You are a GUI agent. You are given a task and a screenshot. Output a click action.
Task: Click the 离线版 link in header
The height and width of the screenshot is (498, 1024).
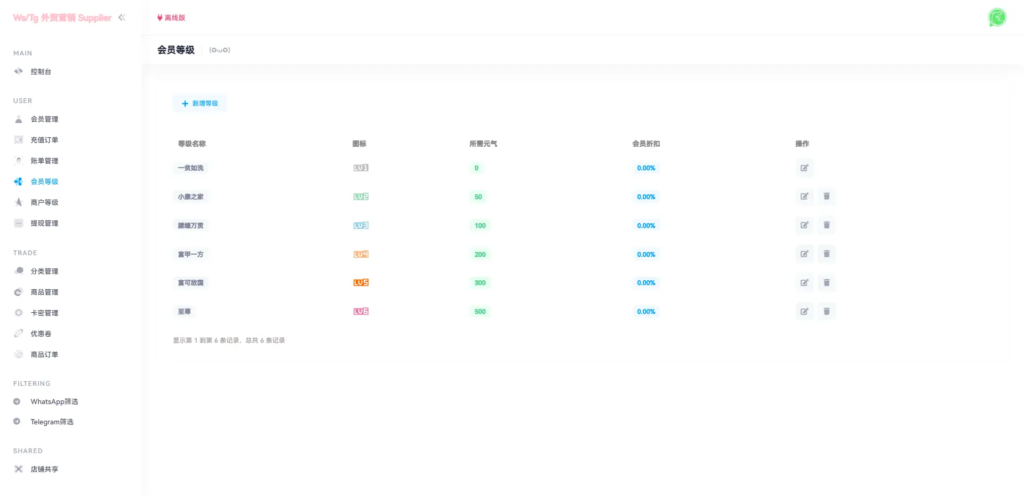coord(171,18)
